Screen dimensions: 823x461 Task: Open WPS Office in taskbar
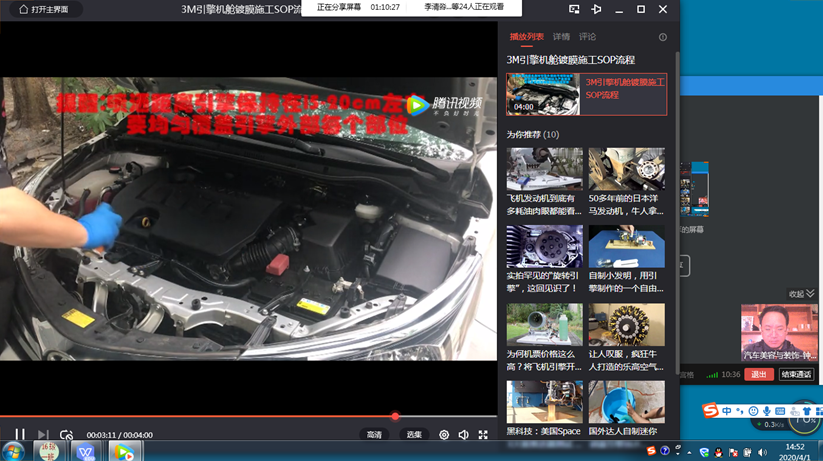tap(86, 452)
